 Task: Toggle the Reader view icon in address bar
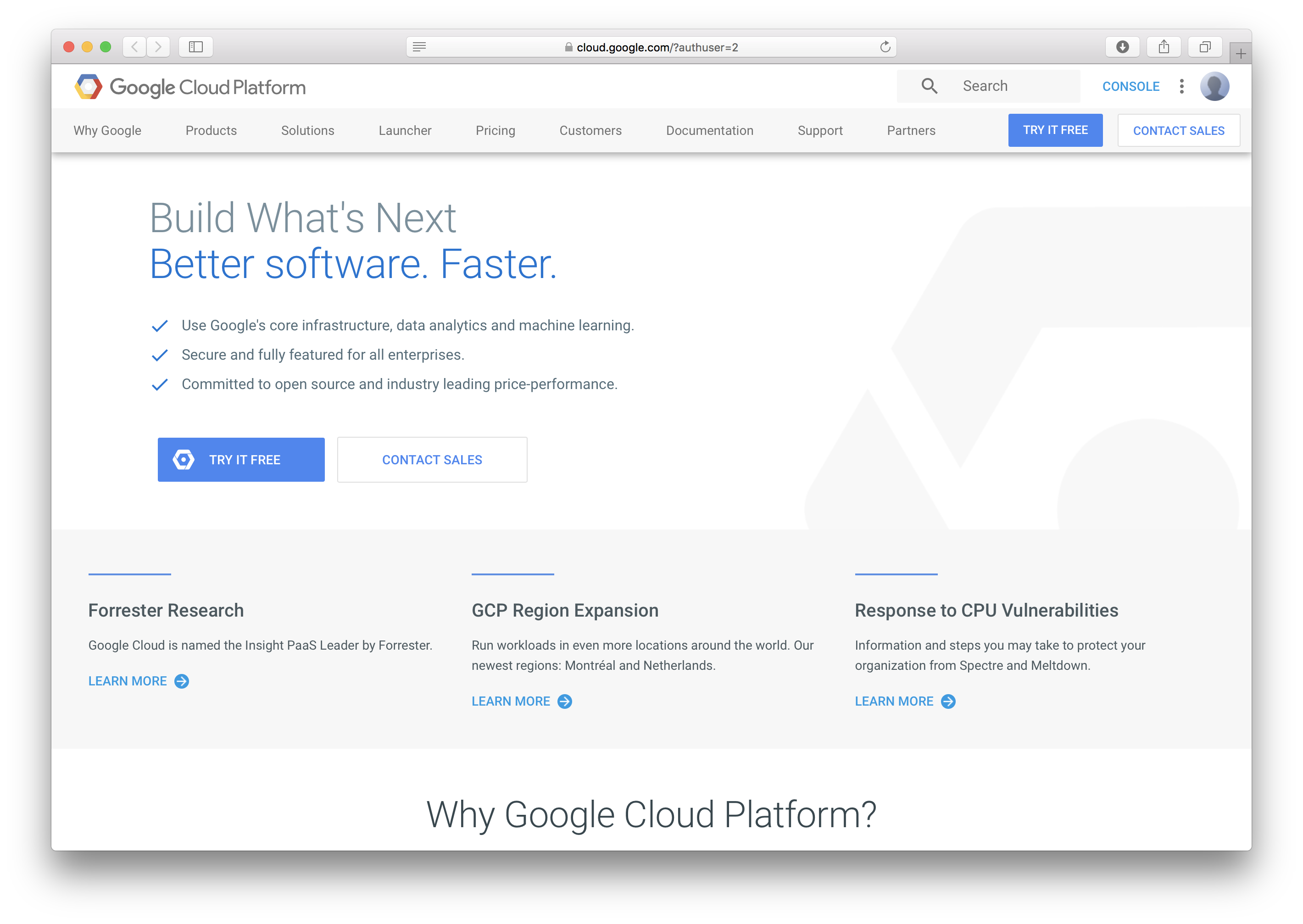click(x=419, y=47)
